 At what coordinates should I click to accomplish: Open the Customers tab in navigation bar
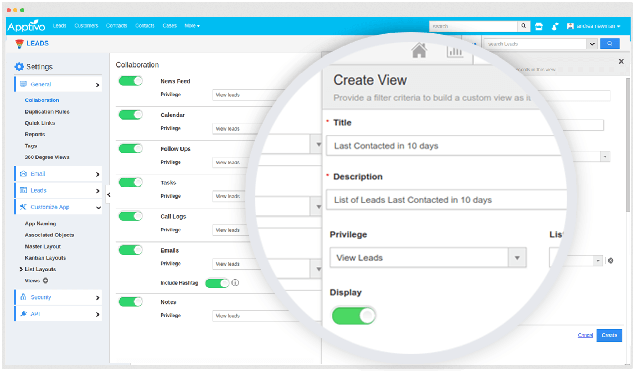(86, 26)
